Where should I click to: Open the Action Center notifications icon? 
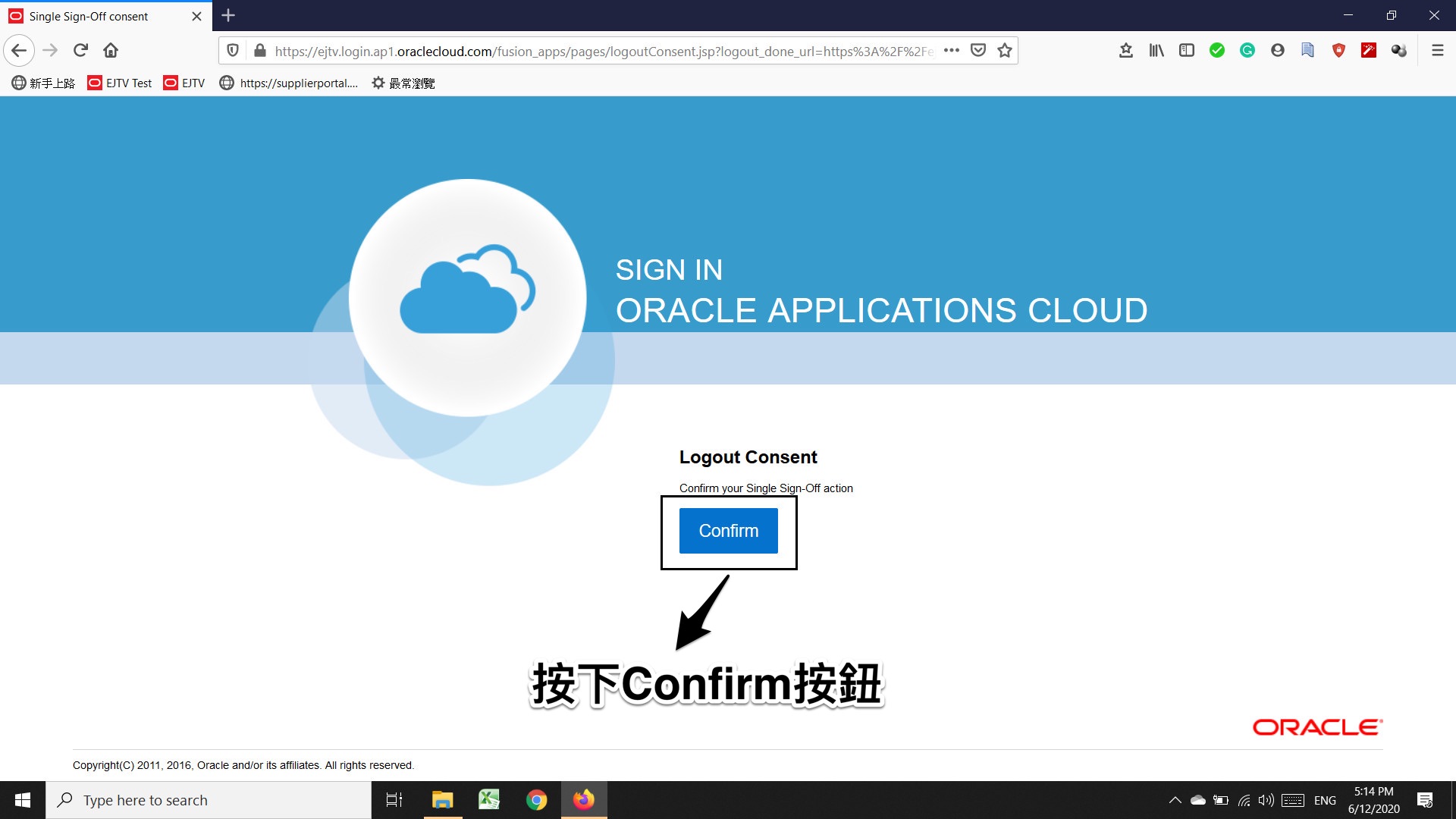1425,800
